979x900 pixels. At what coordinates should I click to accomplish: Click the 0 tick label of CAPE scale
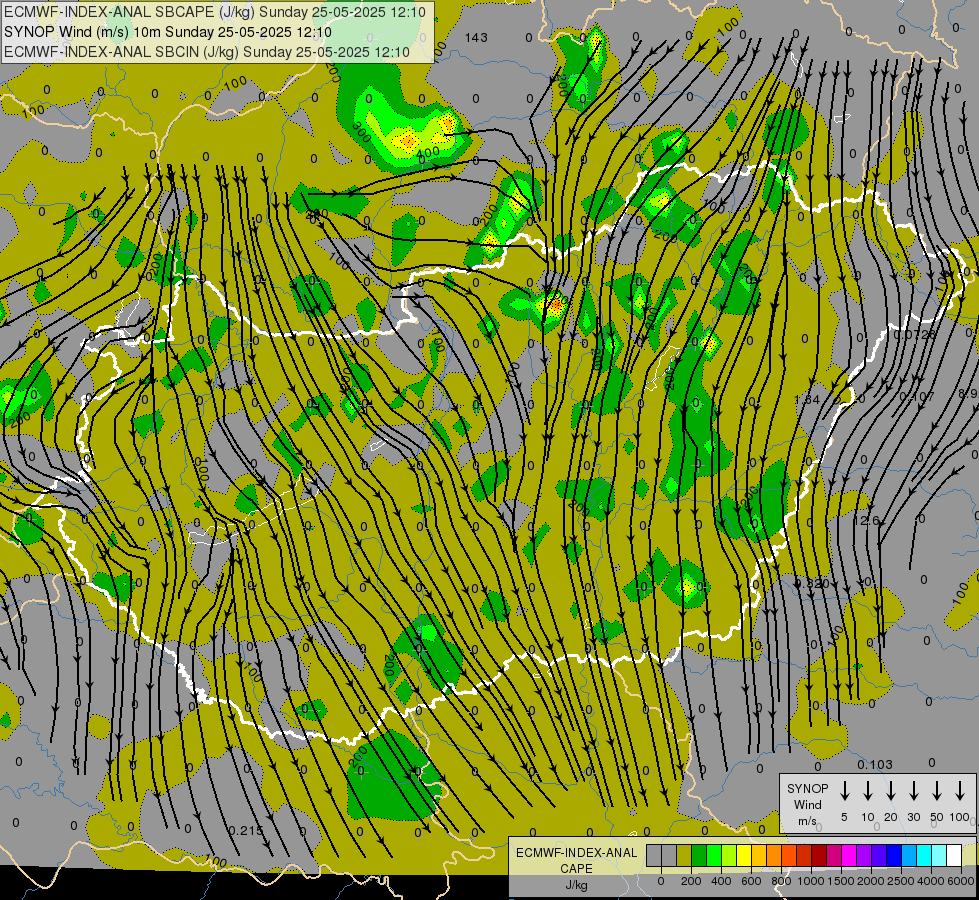click(x=661, y=881)
